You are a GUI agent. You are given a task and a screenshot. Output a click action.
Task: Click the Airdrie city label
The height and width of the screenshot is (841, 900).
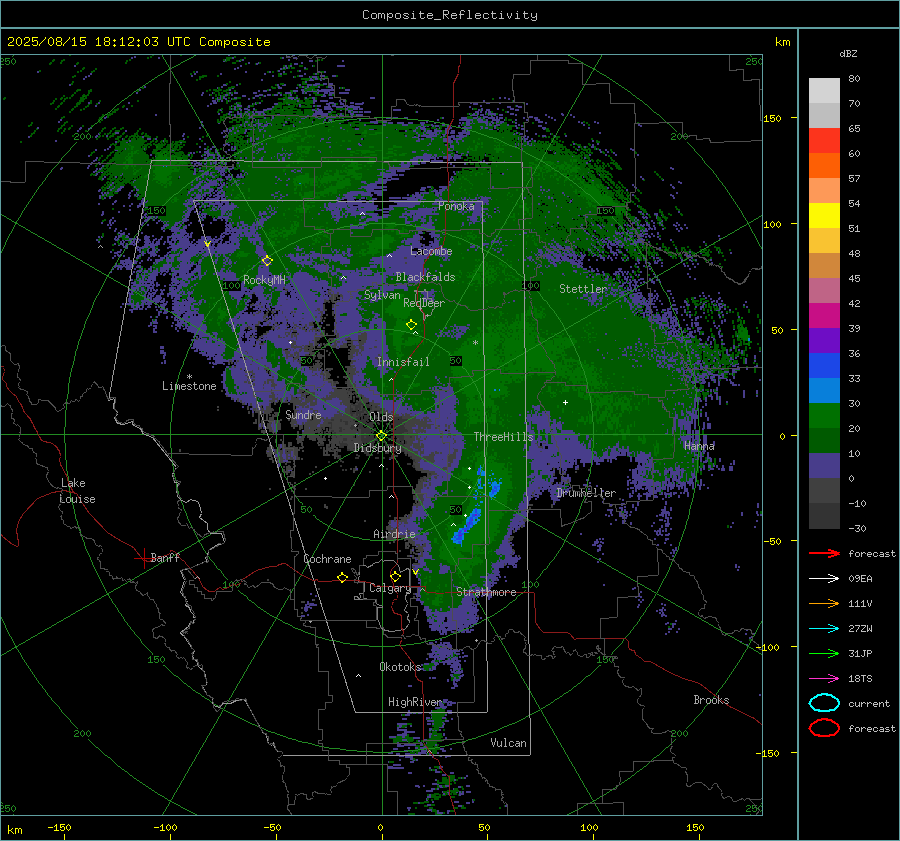394,534
